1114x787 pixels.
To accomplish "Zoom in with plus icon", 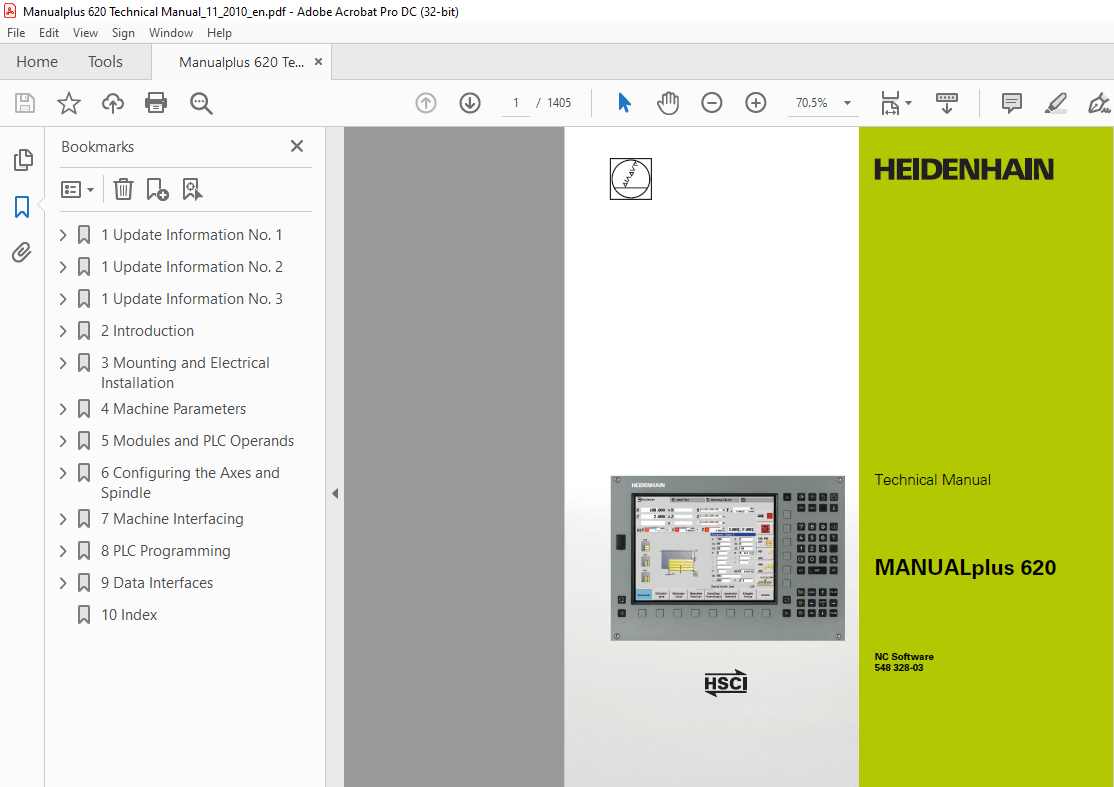I will (755, 103).
